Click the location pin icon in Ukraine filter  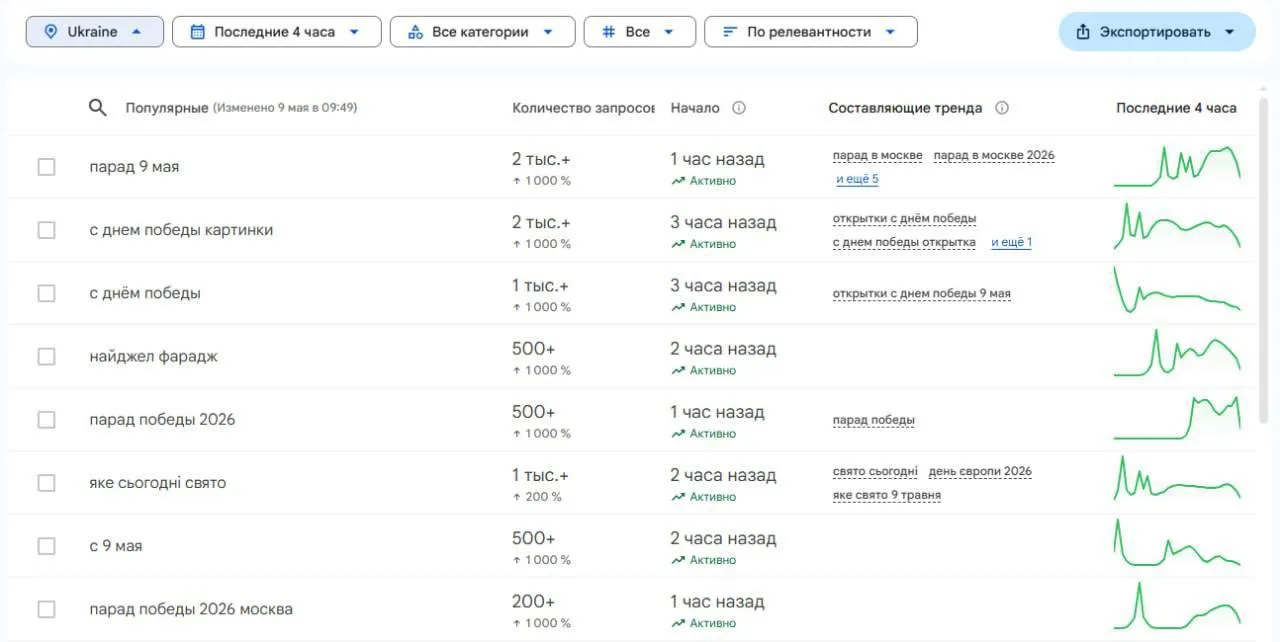click(x=51, y=32)
